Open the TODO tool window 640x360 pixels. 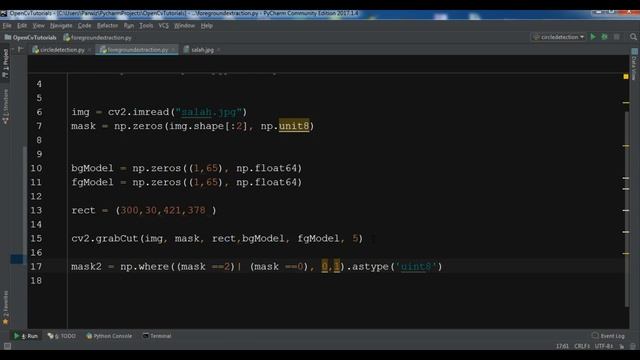coord(62,336)
